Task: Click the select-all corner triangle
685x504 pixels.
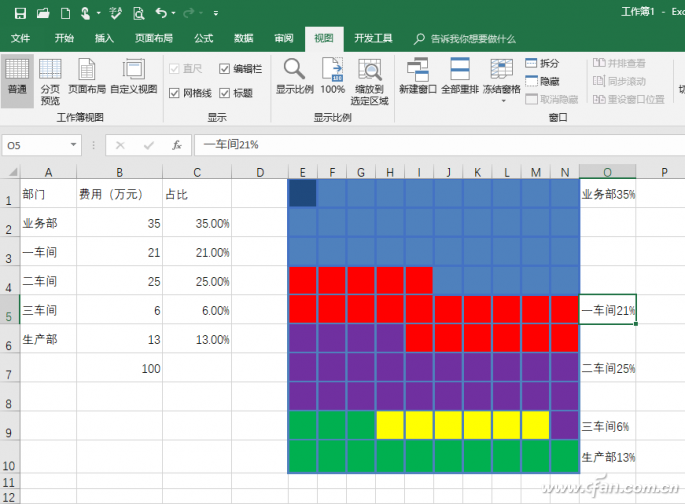Action: [12, 172]
